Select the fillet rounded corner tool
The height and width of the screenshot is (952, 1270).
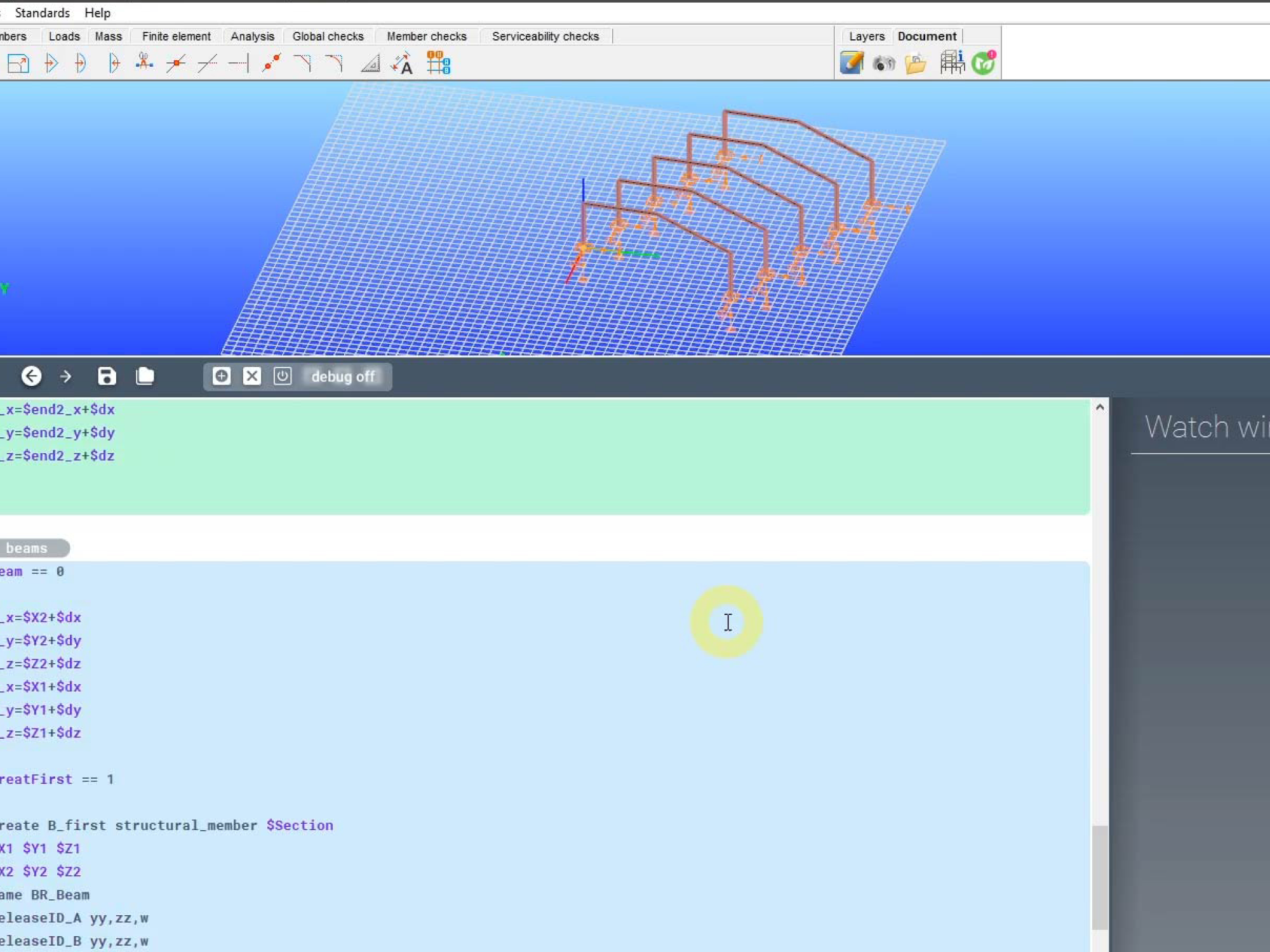334,63
